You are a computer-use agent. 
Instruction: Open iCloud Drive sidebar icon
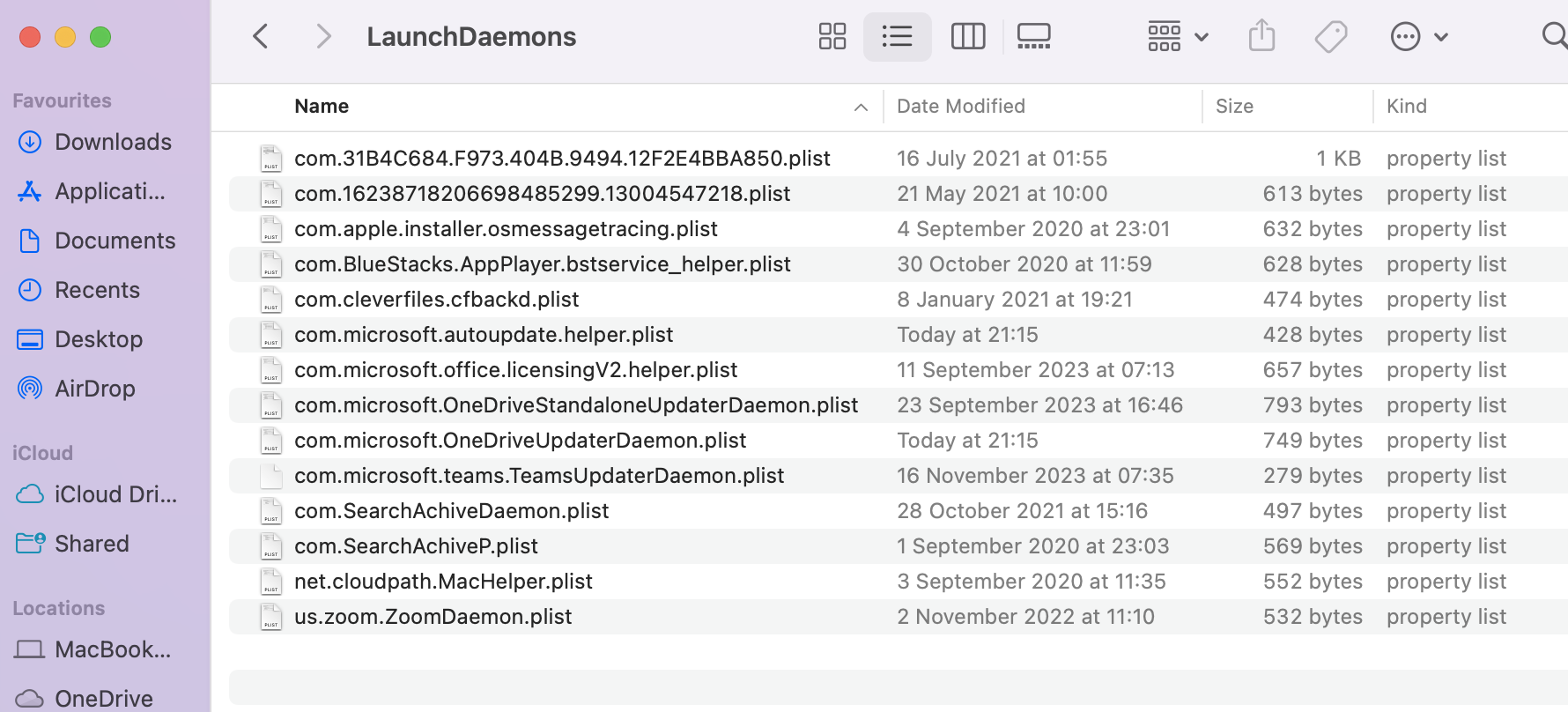coord(30,494)
